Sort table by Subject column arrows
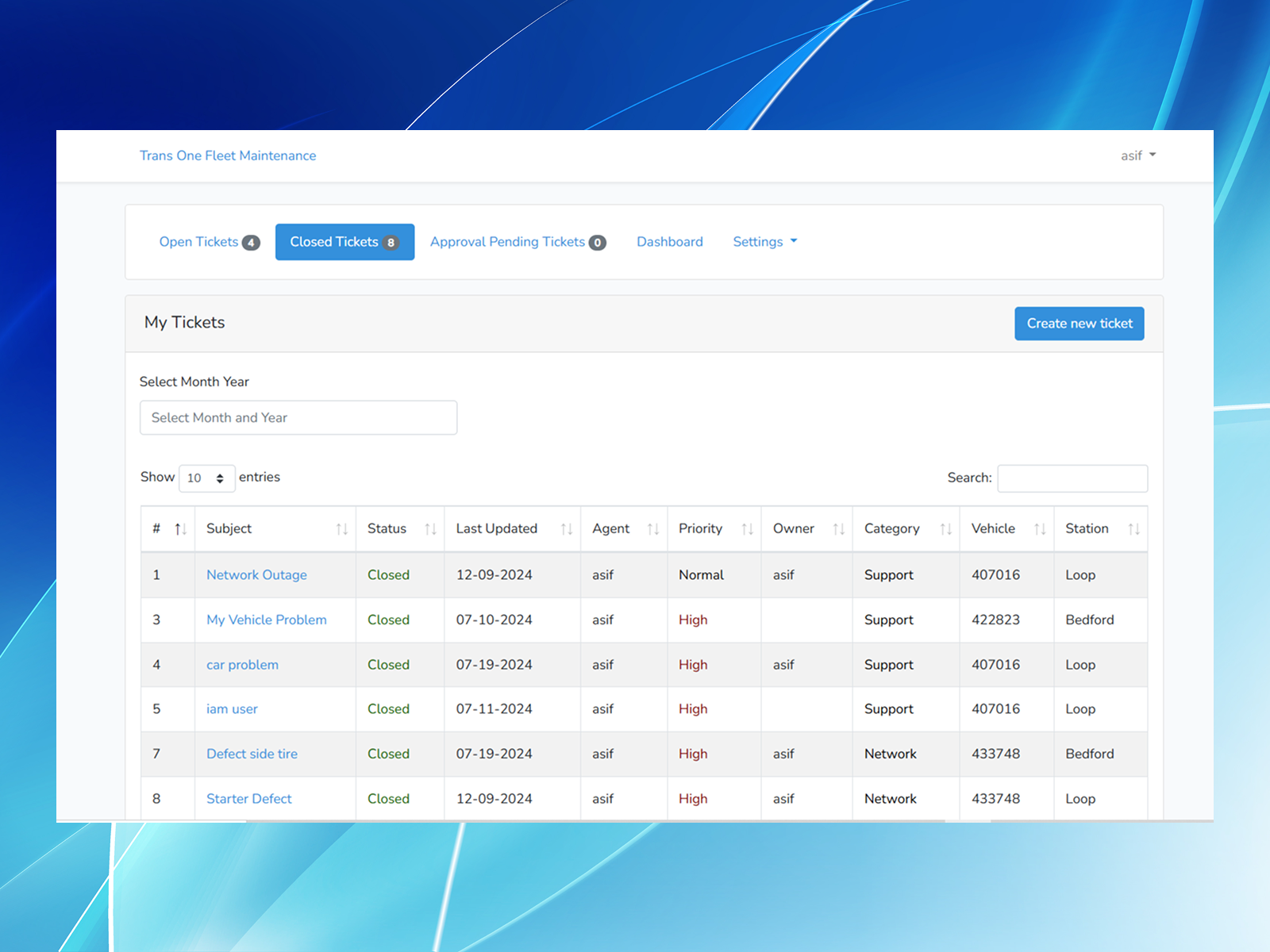 [x=341, y=529]
